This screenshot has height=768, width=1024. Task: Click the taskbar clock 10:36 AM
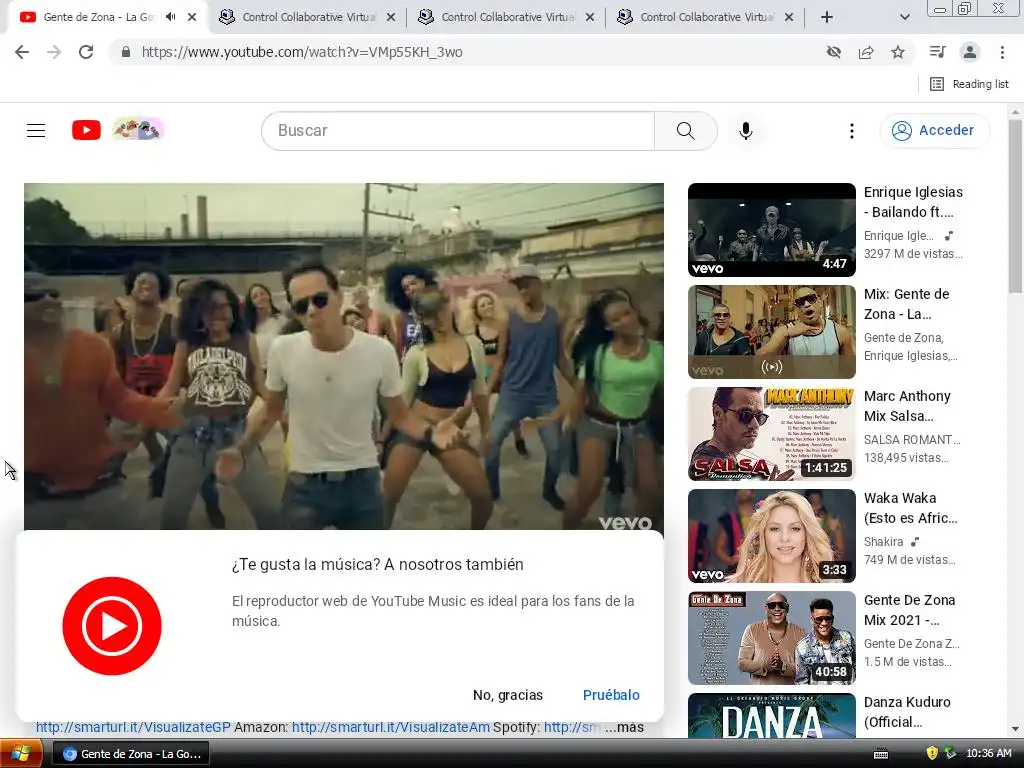coord(989,754)
